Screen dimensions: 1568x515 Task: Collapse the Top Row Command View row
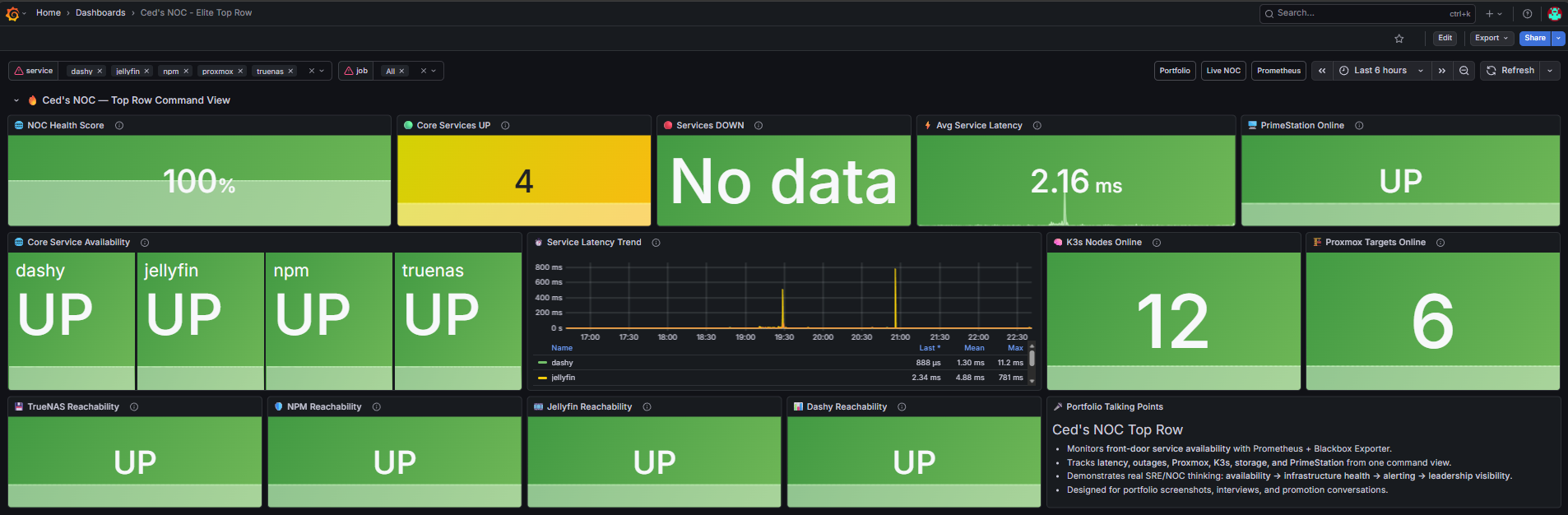16,100
